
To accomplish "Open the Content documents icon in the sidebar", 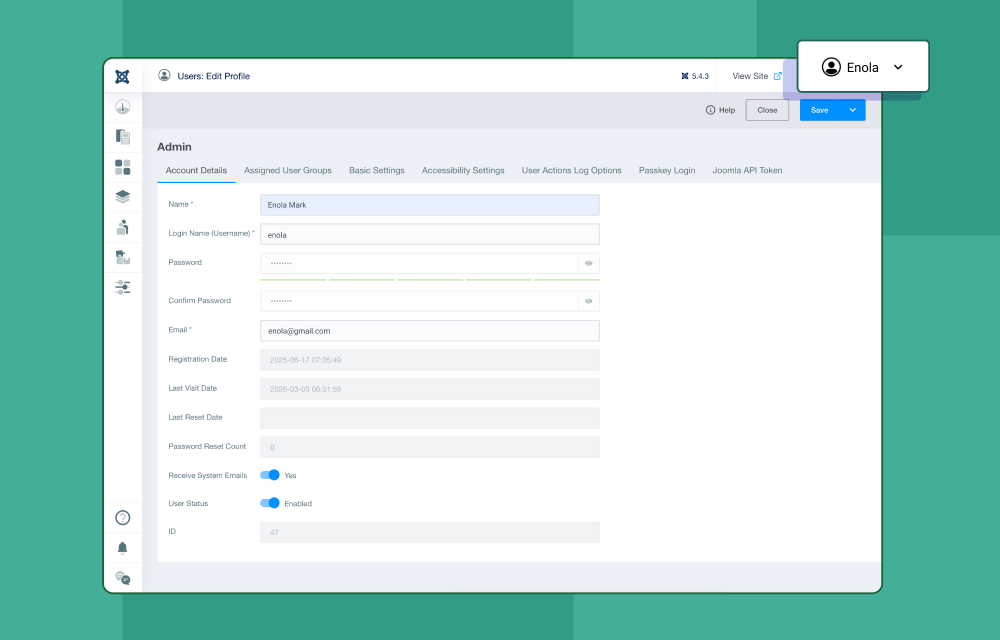I will click(122, 136).
